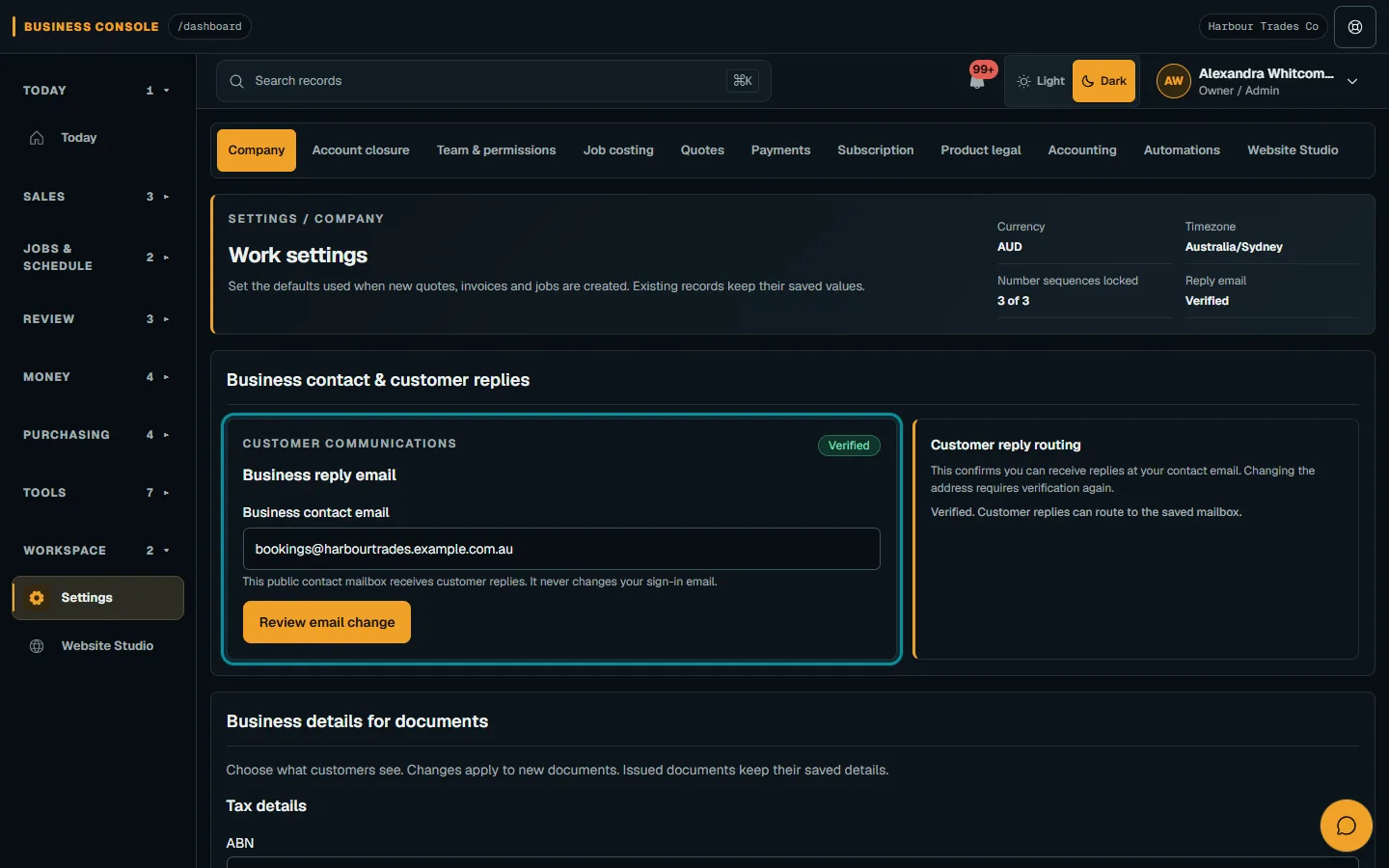This screenshot has width=1389, height=868.
Task: Open the Website Studio tab
Action: click(1293, 150)
